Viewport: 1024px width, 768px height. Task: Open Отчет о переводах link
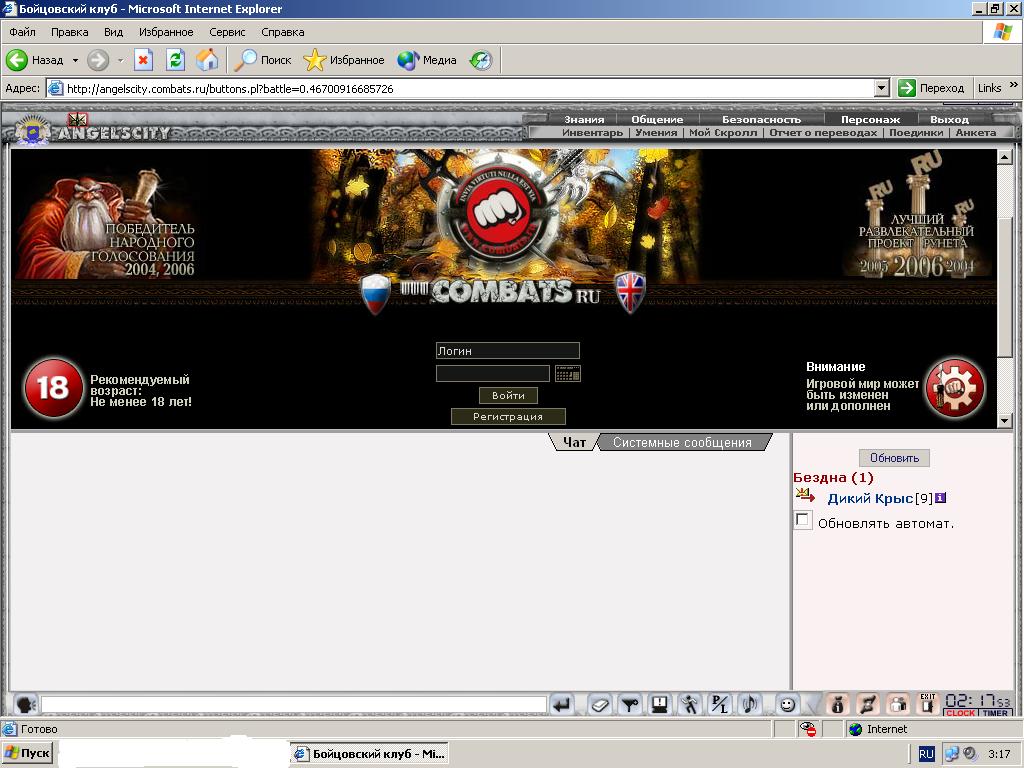823,133
